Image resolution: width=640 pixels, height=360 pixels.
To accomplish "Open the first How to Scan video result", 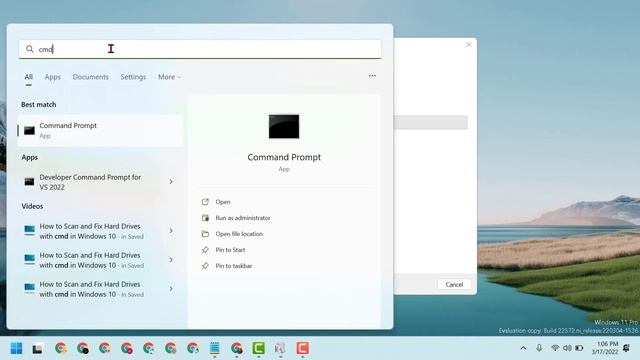I will tap(92, 231).
